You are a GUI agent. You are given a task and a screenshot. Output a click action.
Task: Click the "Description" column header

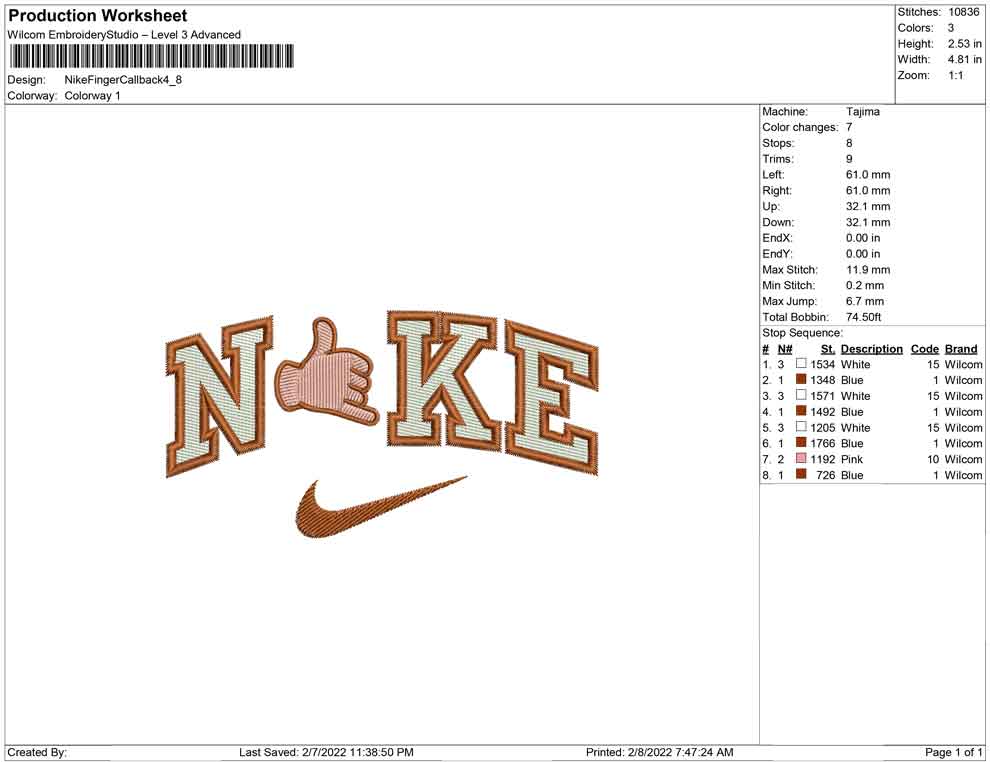coord(872,348)
